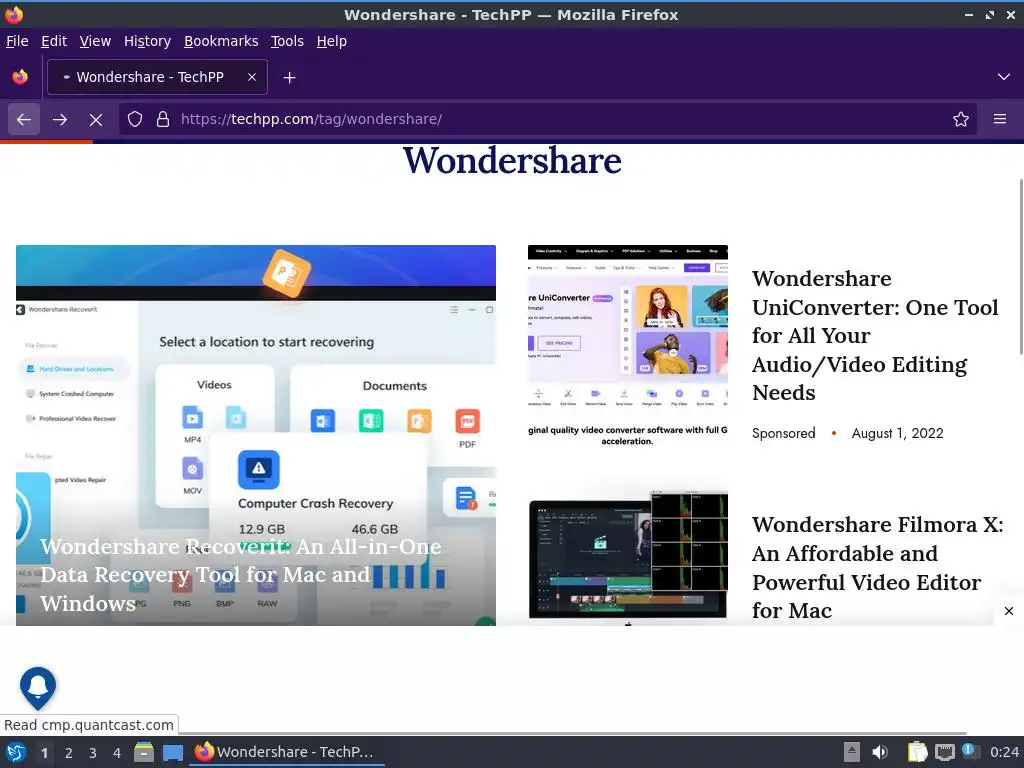
Task: Open the Edit menu
Action: pos(54,41)
